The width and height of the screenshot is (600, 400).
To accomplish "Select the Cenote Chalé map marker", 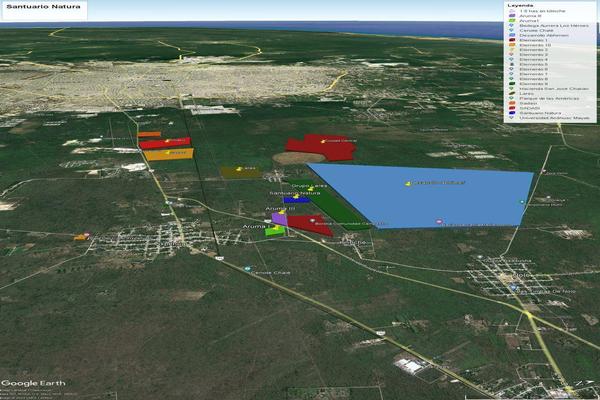I will (248, 268).
